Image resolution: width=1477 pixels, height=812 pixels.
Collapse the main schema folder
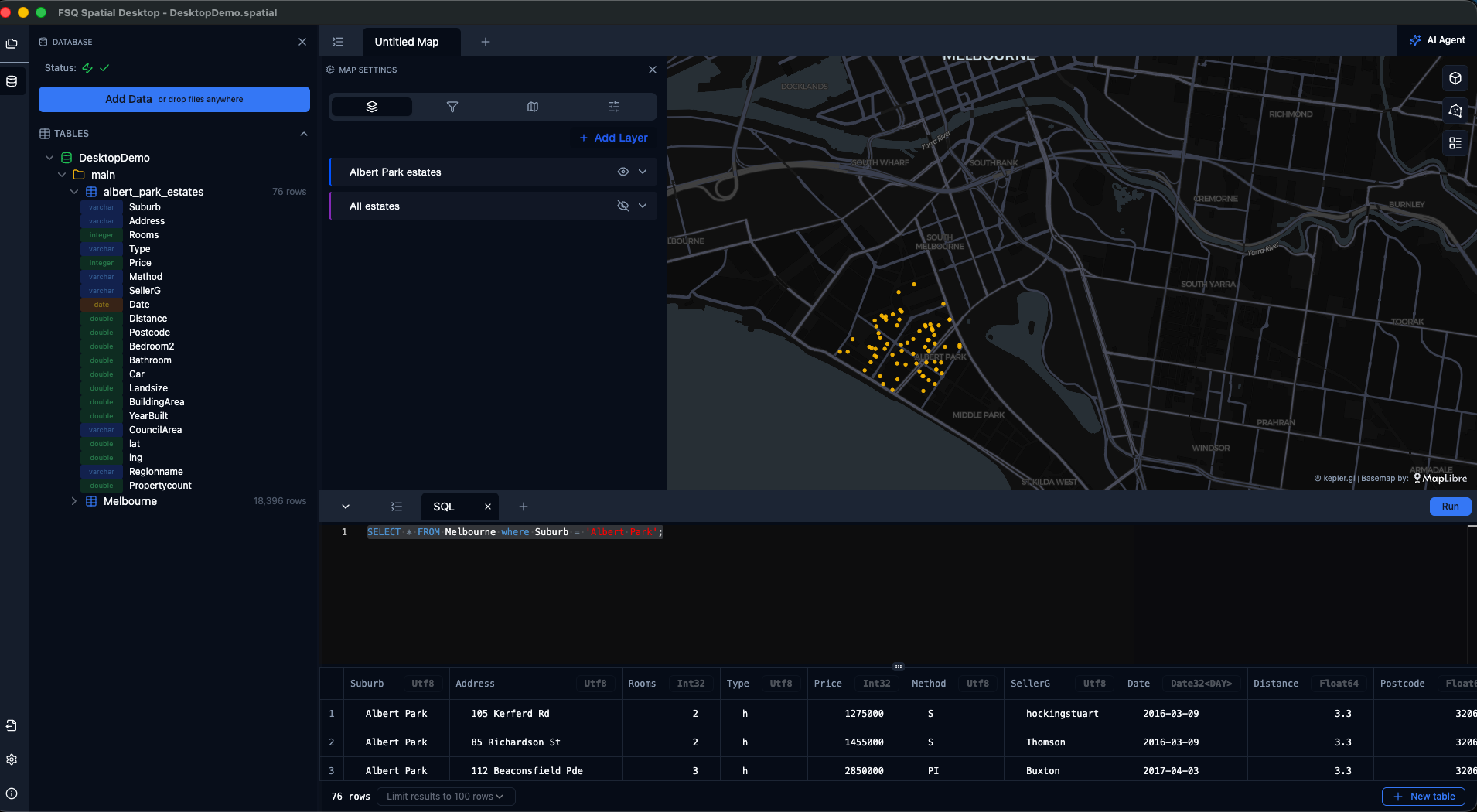[62, 175]
